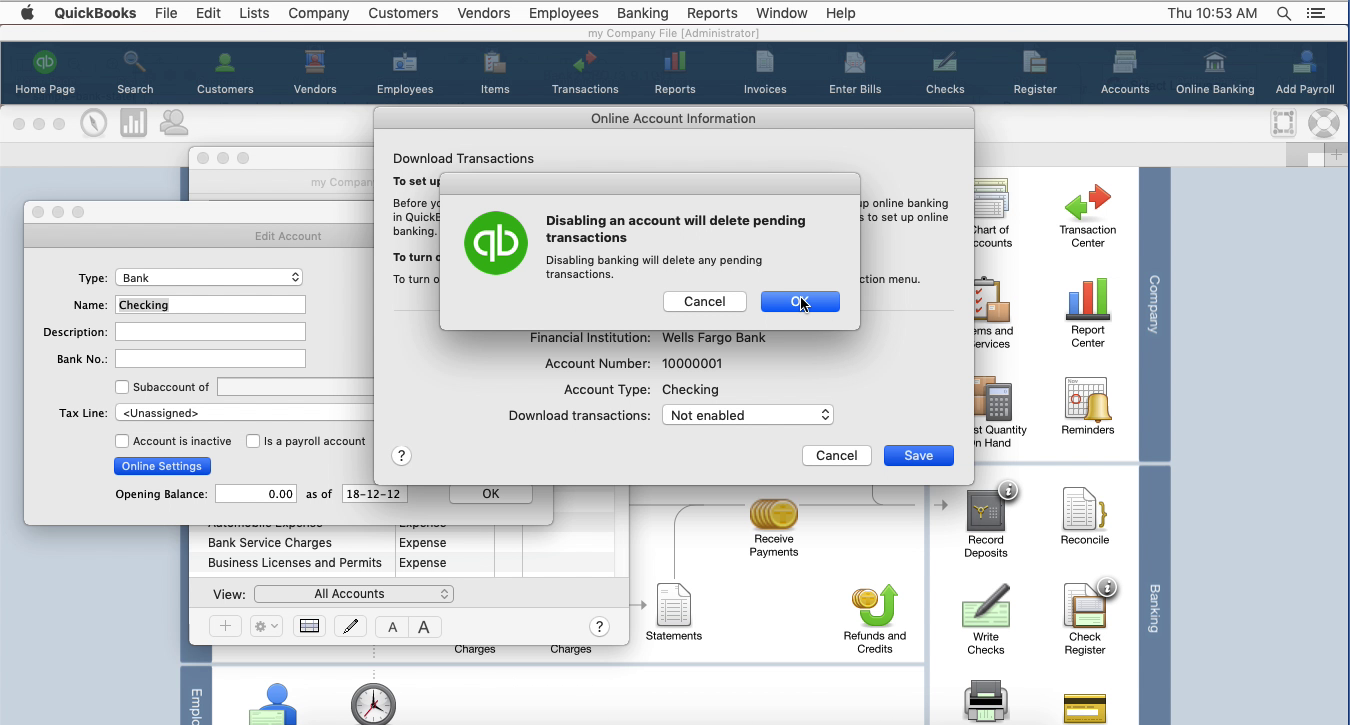Open the Register toolbar icon
This screenshot has height=725, width=1350.
(x=1035, y=73)
